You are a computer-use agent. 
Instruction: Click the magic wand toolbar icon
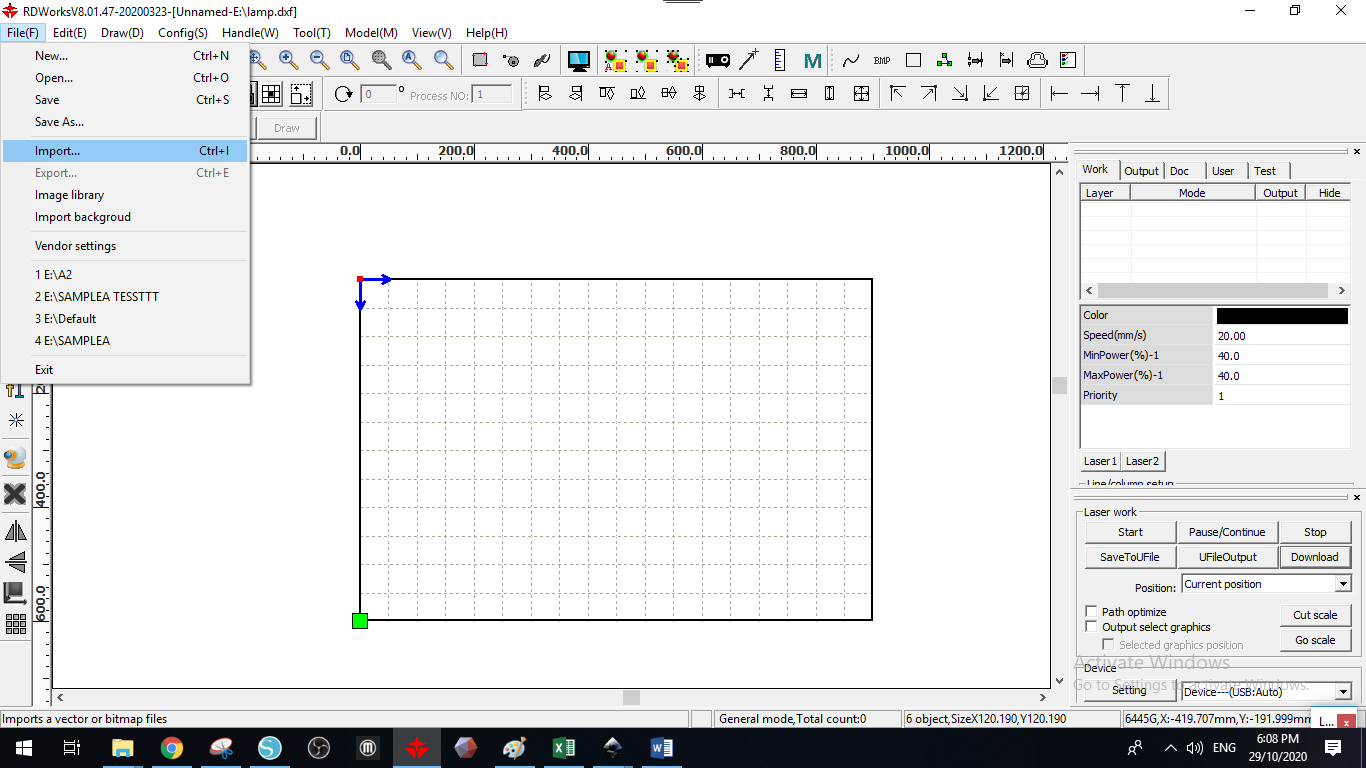coord(748,60)
